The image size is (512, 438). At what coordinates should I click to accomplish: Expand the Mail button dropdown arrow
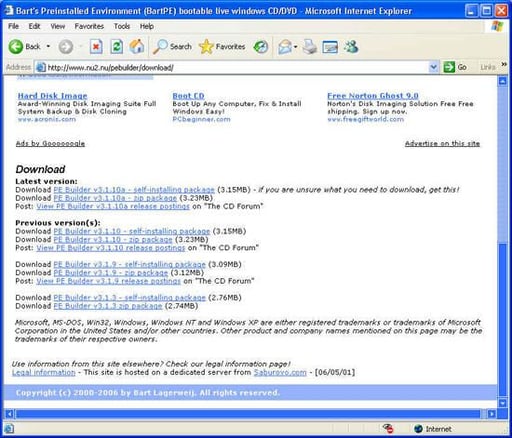coord(295,47)
